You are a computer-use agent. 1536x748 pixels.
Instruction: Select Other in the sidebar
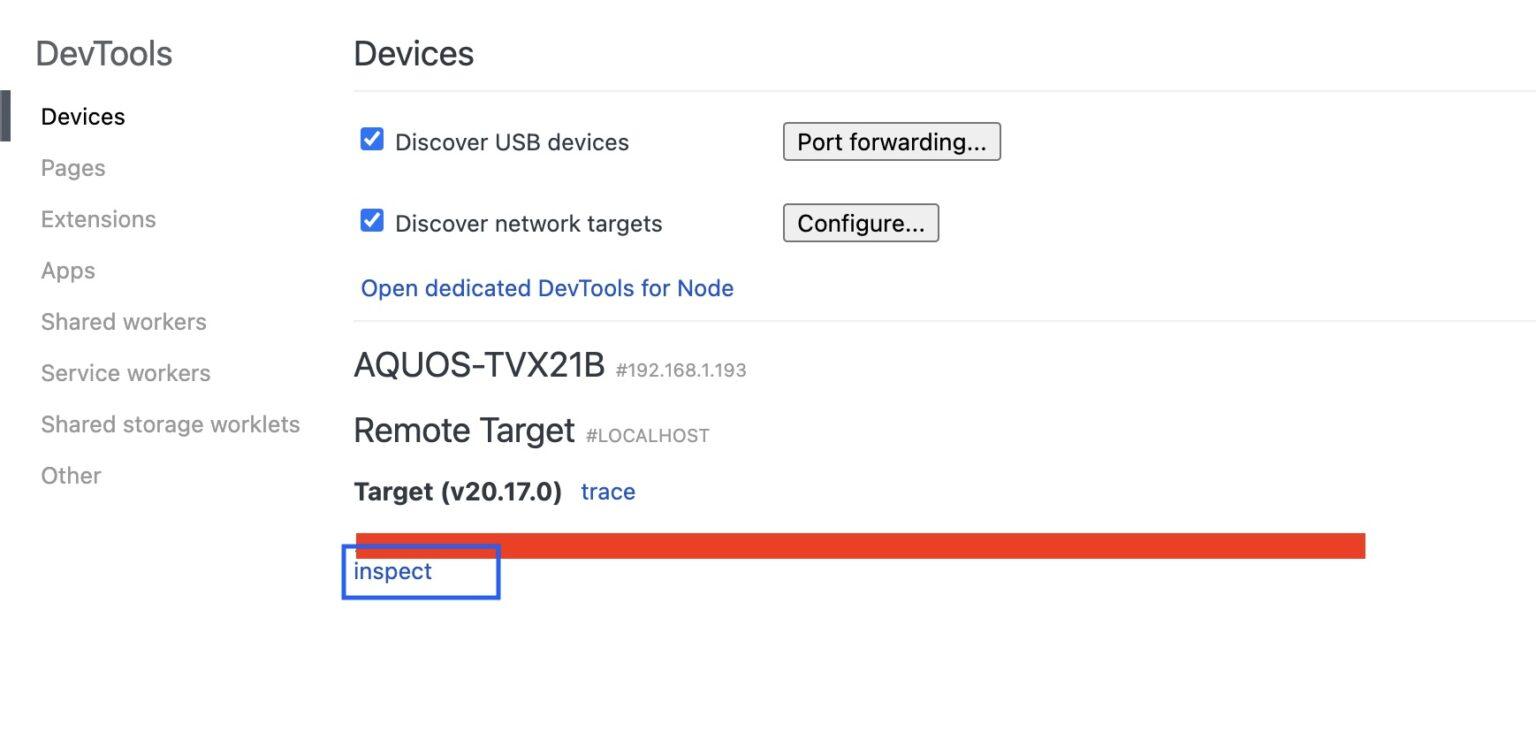click(x=71, y=475)
